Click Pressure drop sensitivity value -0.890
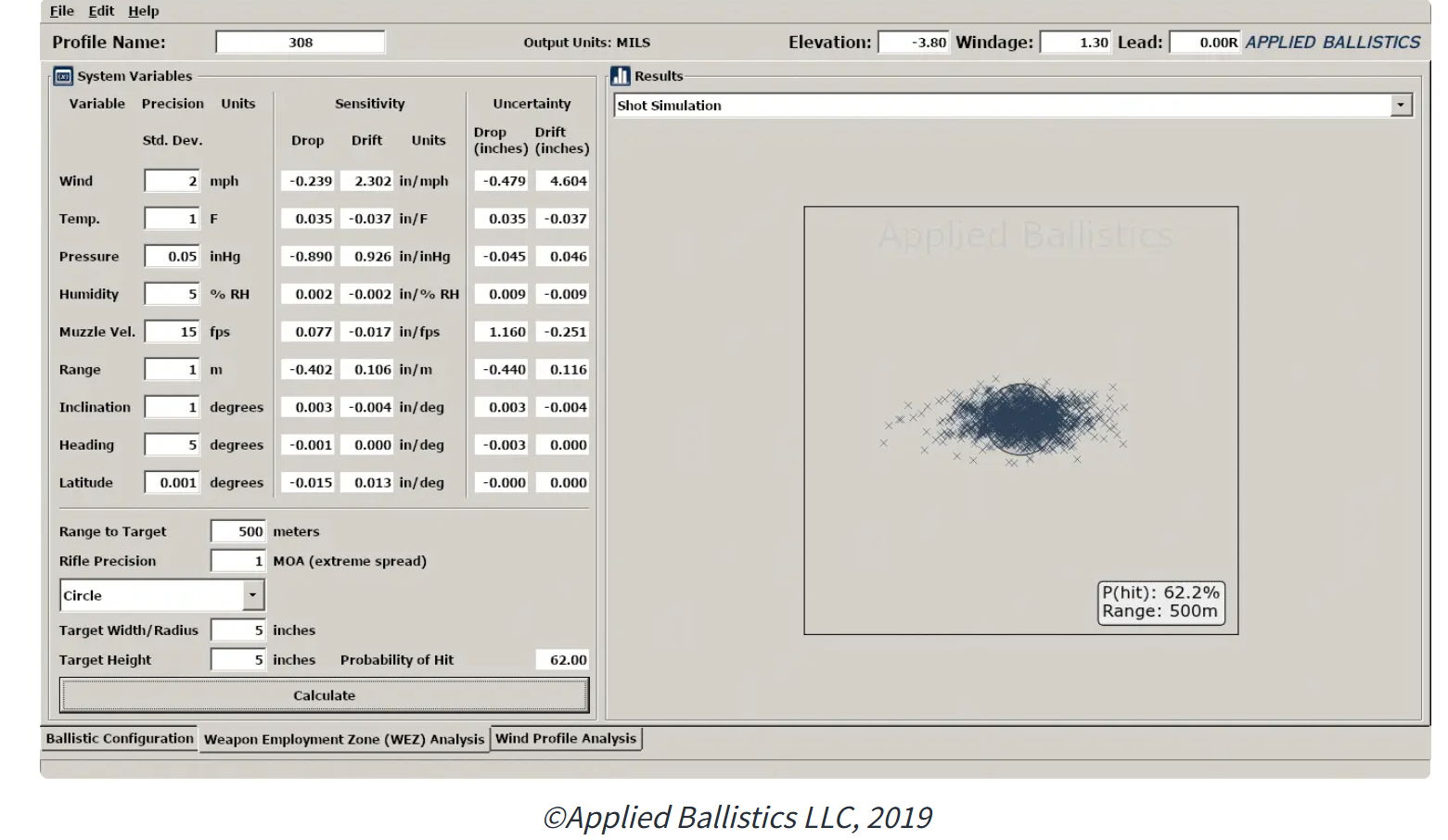This screenshot has width=1448, height=840. tap(307, 257)
